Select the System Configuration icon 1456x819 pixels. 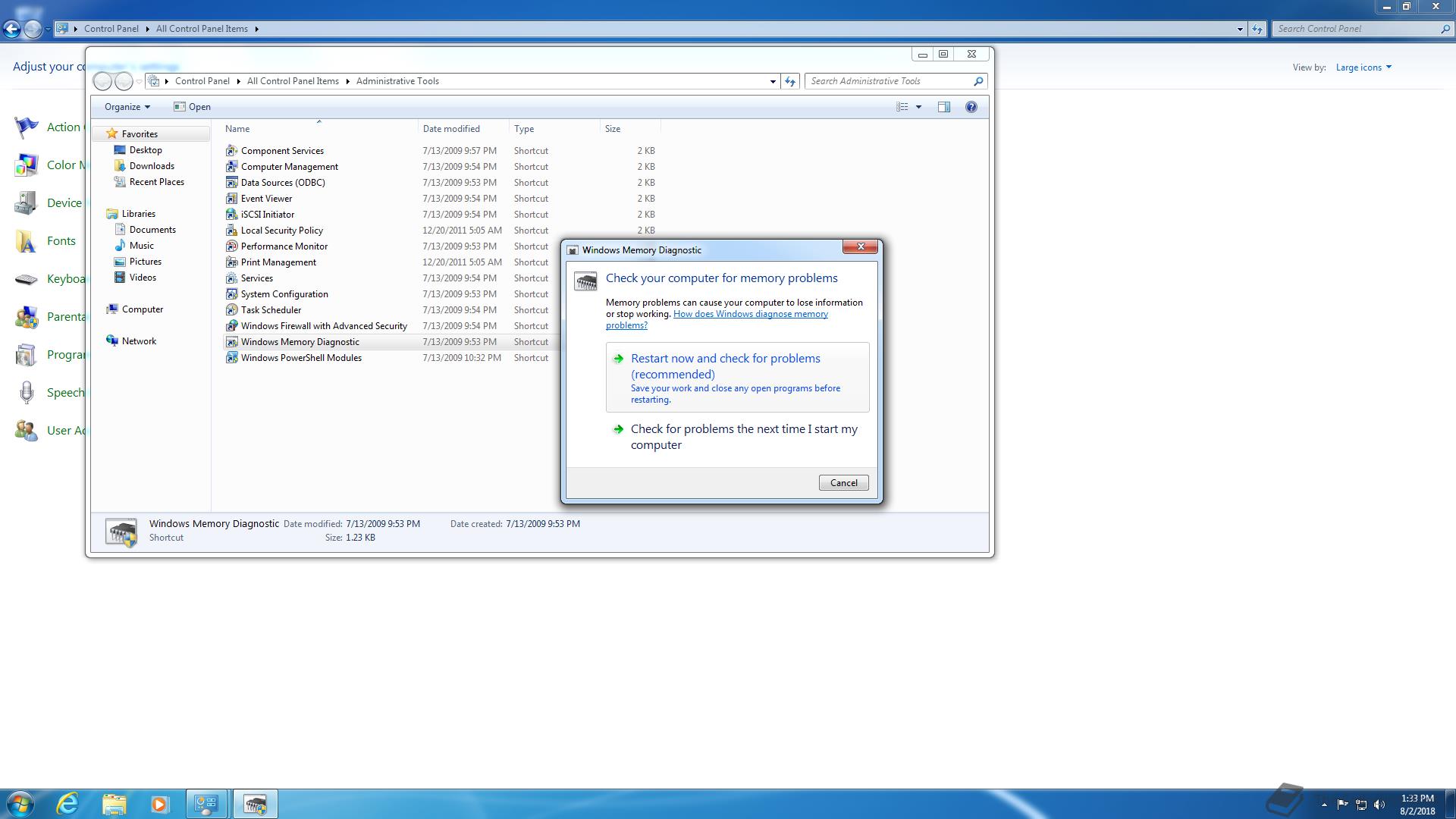click(x=231, y=293)
